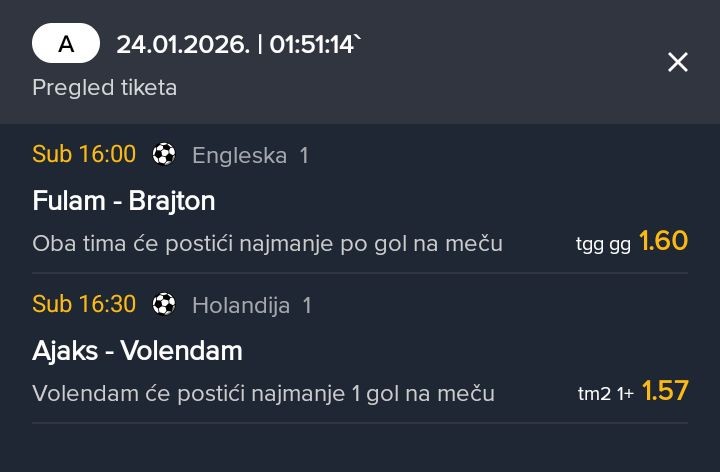Open the Ajaks - Volendam match
This screenshot has width=720, height=472.
[137, 351]
